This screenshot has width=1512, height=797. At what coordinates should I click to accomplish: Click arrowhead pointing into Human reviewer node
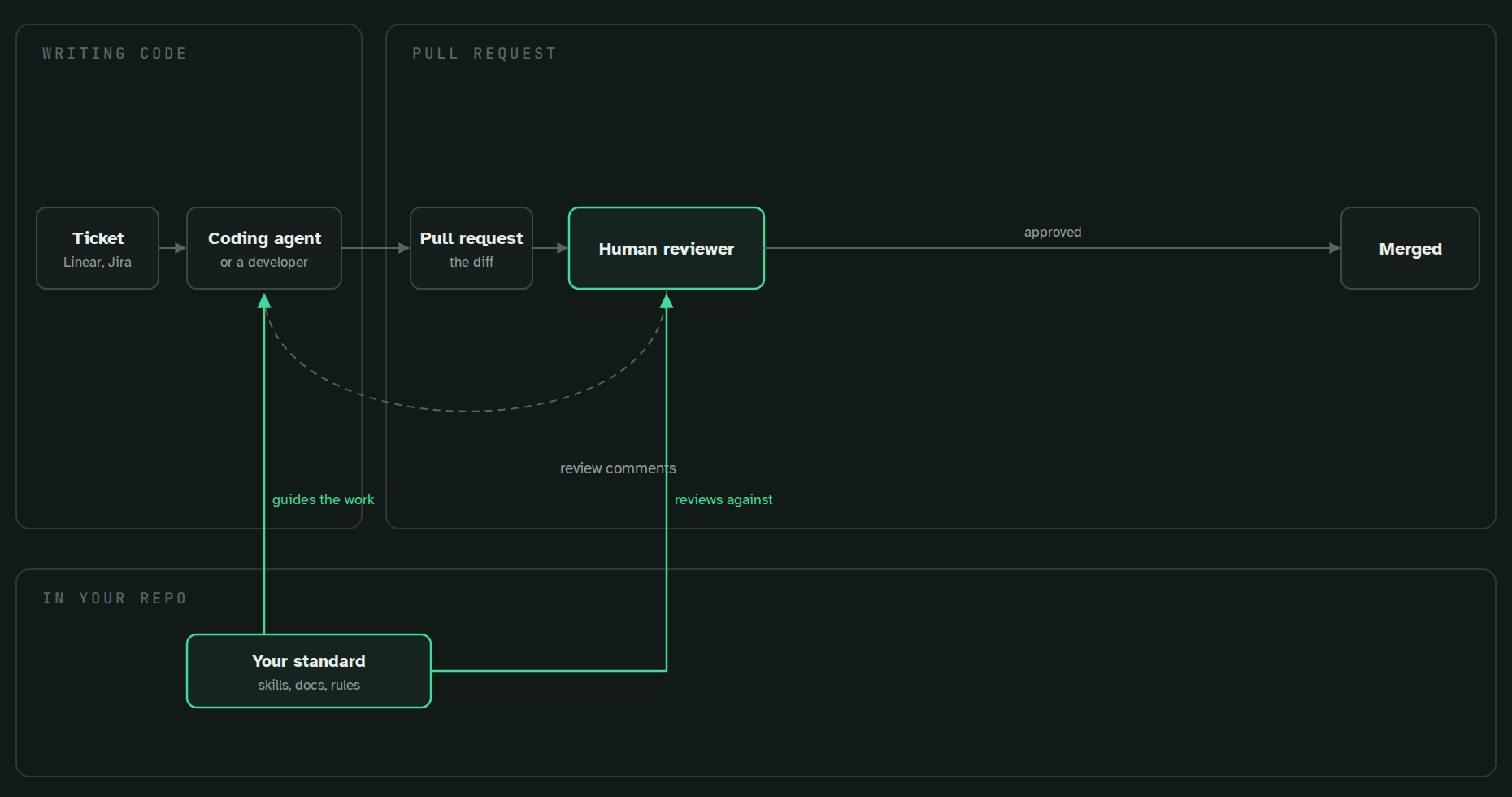pos(563,248)
